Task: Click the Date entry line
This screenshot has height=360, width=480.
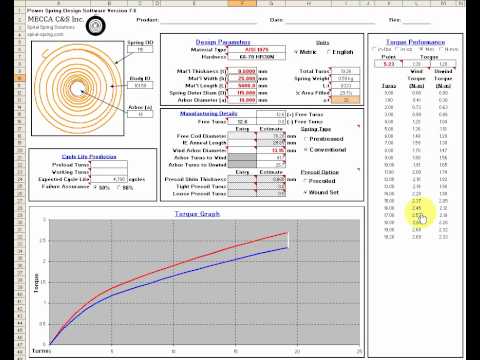Action: [x=330, y=20]
